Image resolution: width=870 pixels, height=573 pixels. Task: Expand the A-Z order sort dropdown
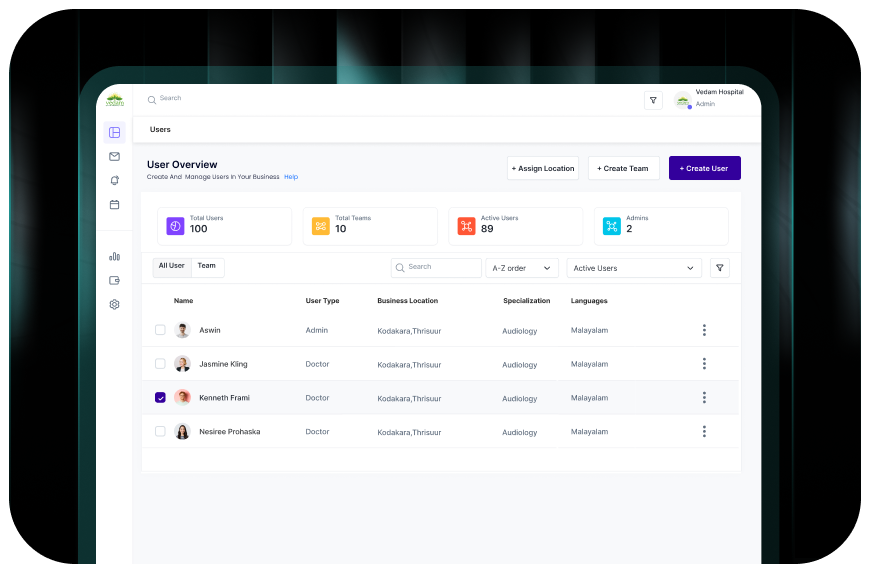click(521, 268)
